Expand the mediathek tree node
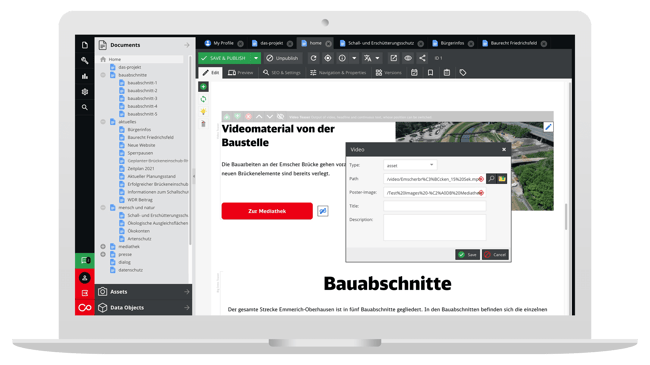650x365 pixels. click(103, 246)
